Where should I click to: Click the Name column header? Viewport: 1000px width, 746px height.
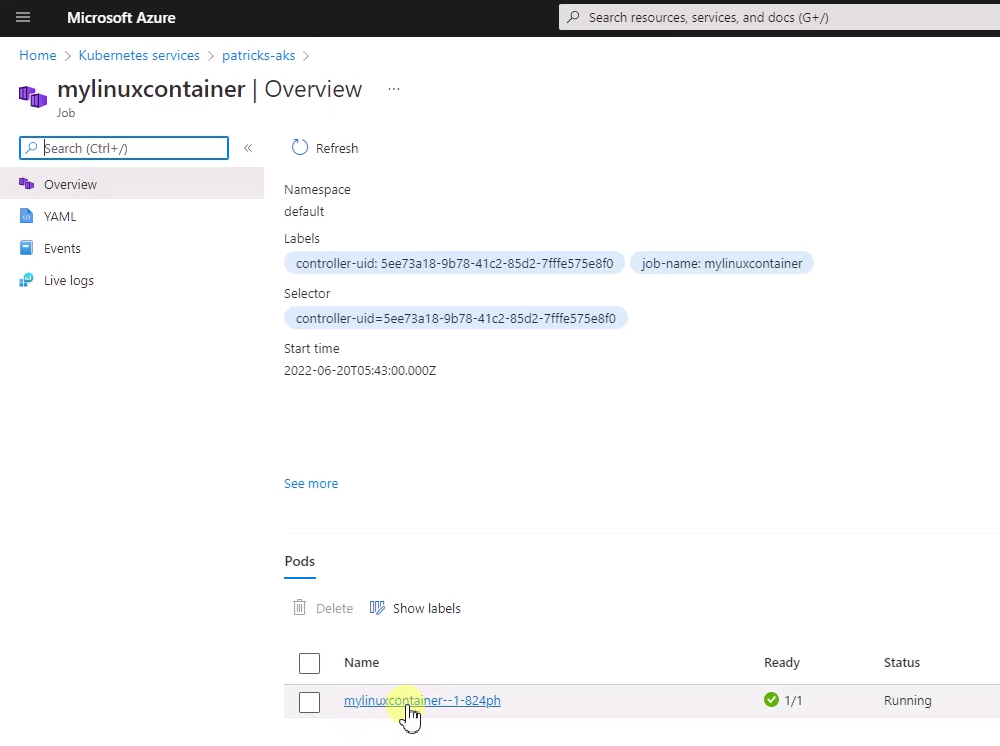click(x=362, y=662)
